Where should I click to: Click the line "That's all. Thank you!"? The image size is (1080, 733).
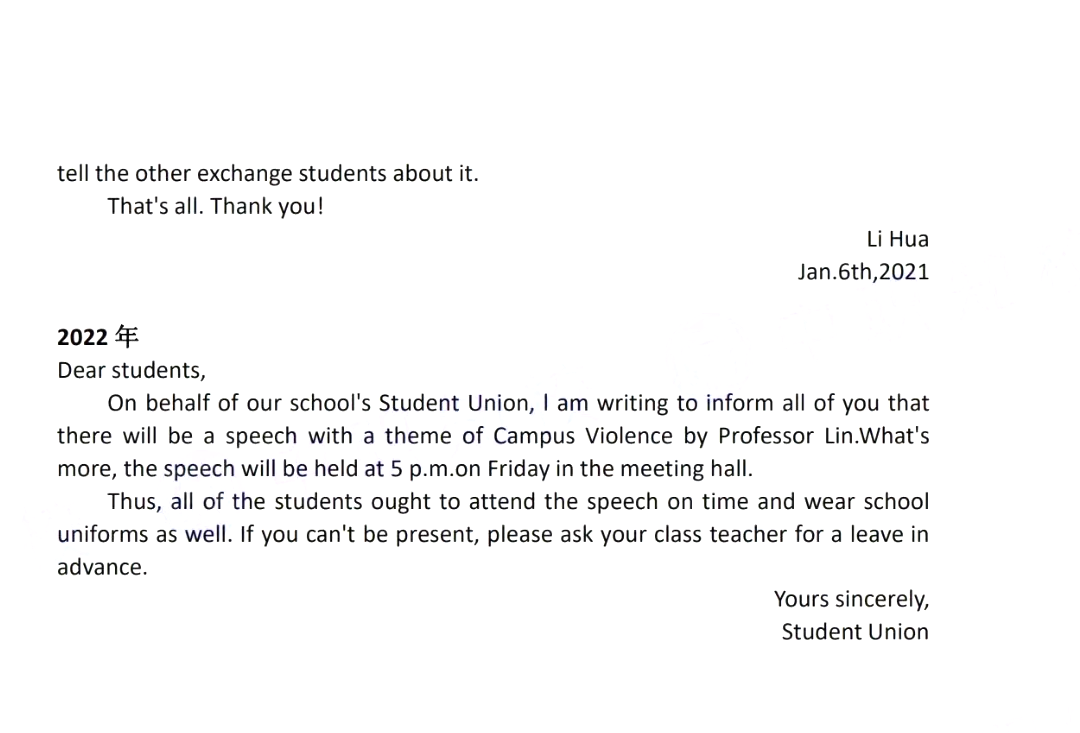click(216, 206)
